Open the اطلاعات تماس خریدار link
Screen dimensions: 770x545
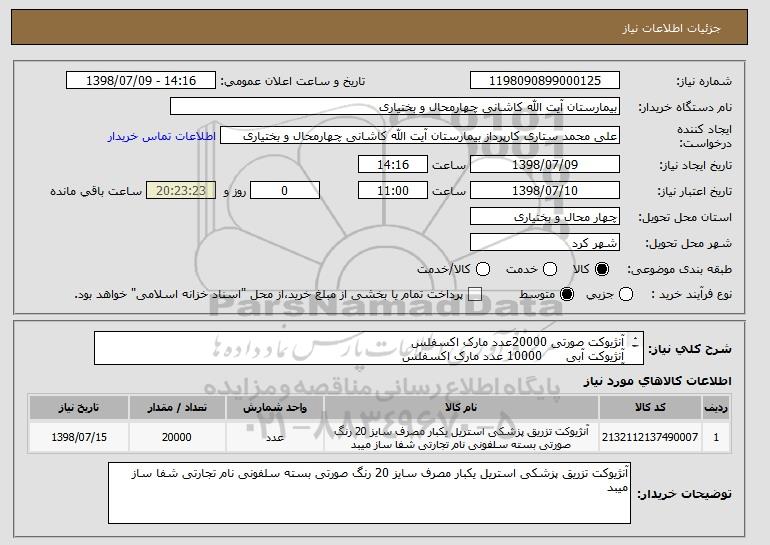click(x=162, y=136)
